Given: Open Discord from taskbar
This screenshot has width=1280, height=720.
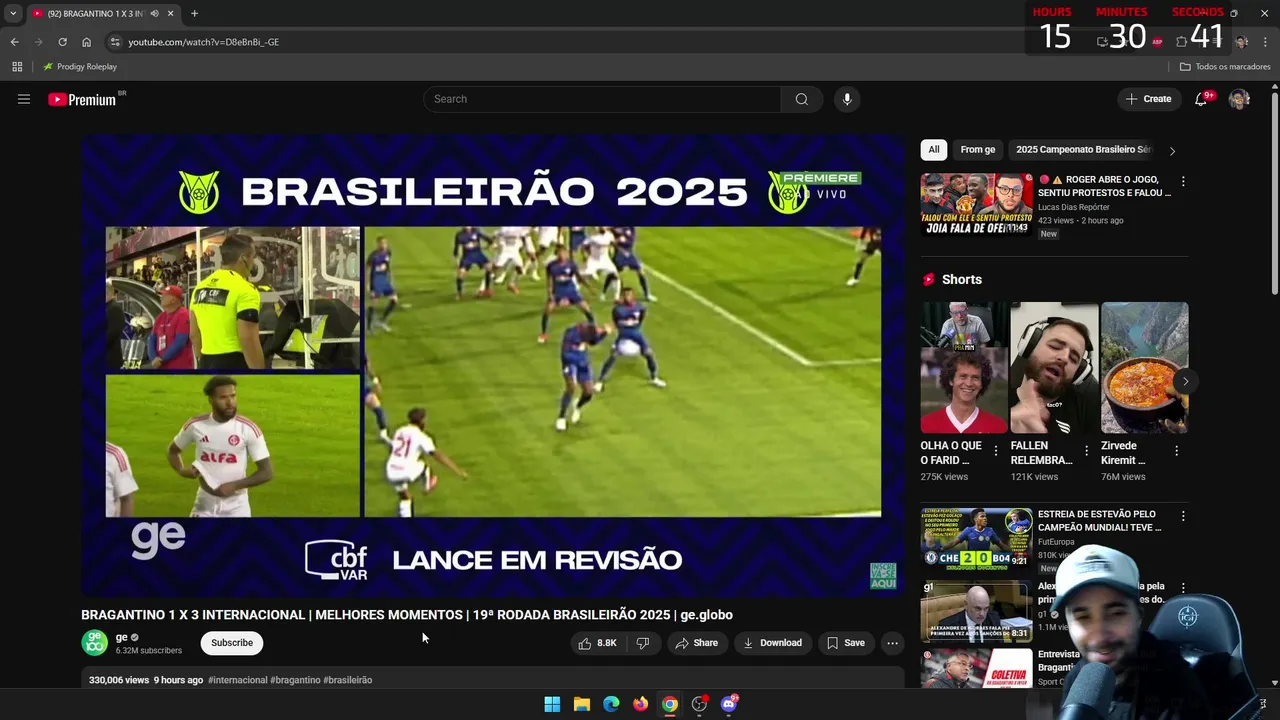Looking at the screenshot, I should [x=729, y=704].
